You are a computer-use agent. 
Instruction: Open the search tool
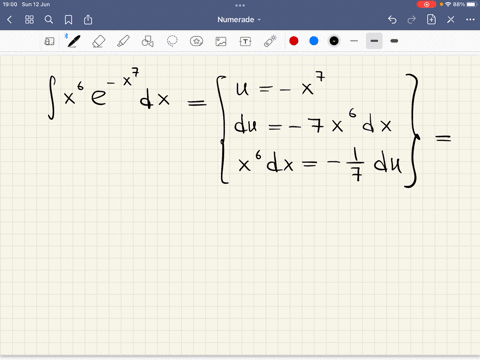pyautogui.click(x=49, y=20)
